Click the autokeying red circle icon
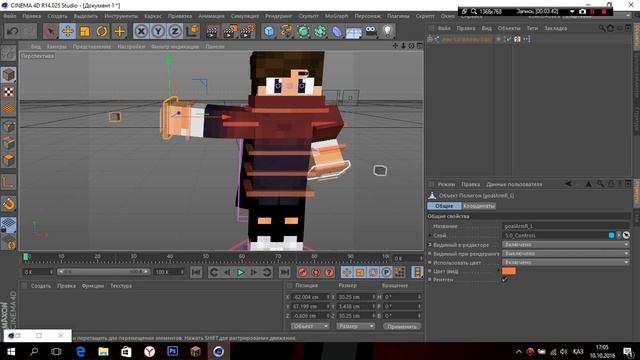The height and width of the screenshot is (360, 640). 316,272
